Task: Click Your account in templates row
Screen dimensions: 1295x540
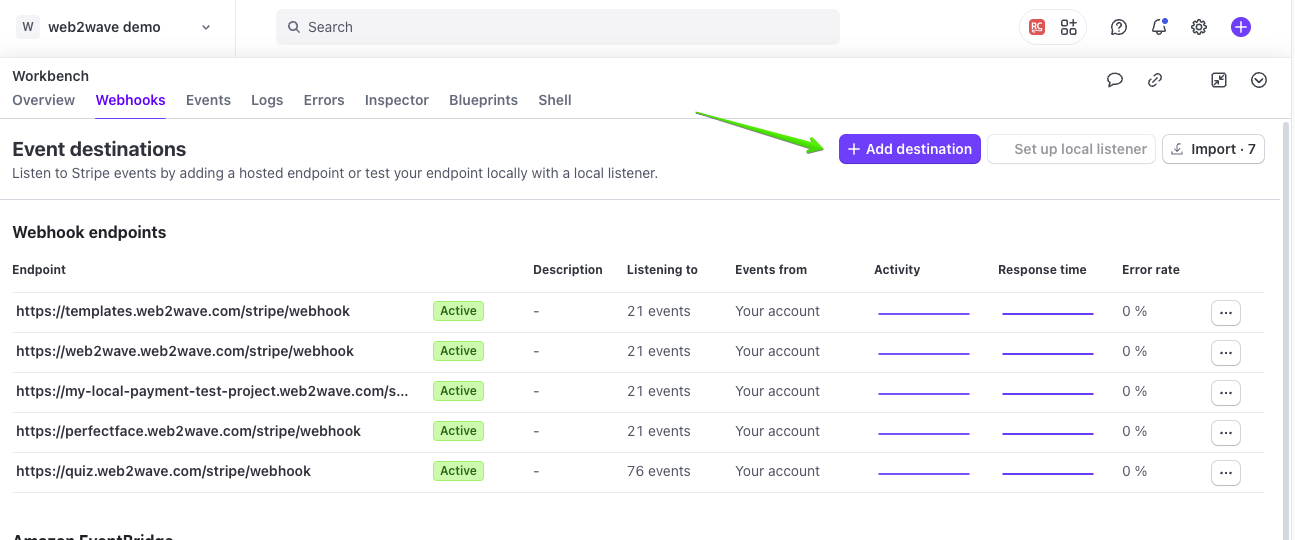Action: pyautogui.click(x=777, y=311)
